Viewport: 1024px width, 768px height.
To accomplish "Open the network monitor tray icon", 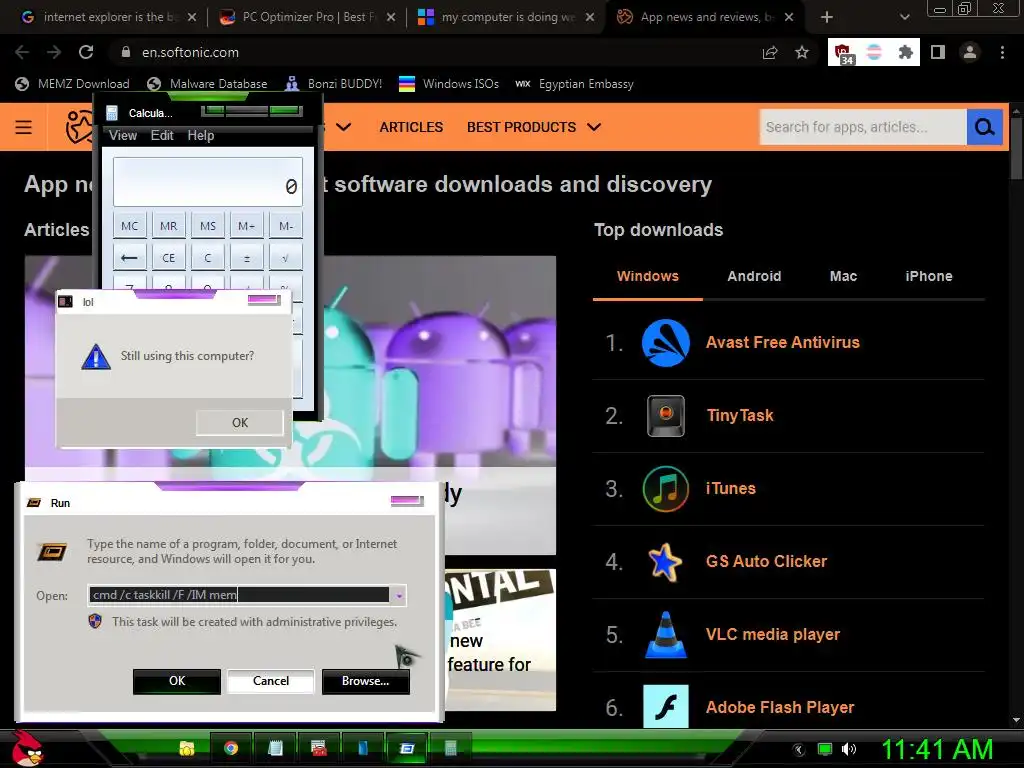I will pyautogui.click(x=825, y=749).
